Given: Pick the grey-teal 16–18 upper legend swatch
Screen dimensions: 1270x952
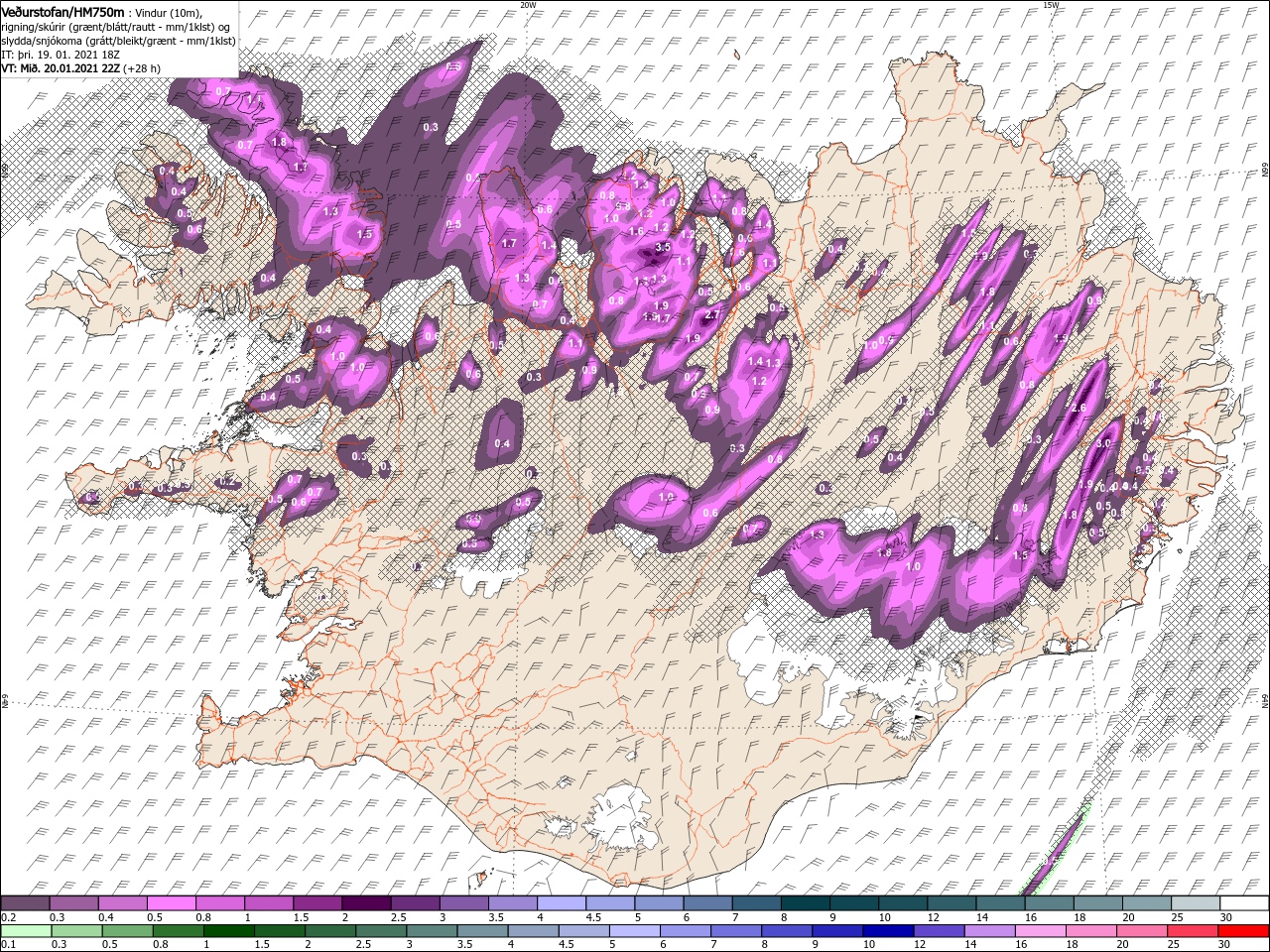Looking at the screenshot, I should 1048,903.
